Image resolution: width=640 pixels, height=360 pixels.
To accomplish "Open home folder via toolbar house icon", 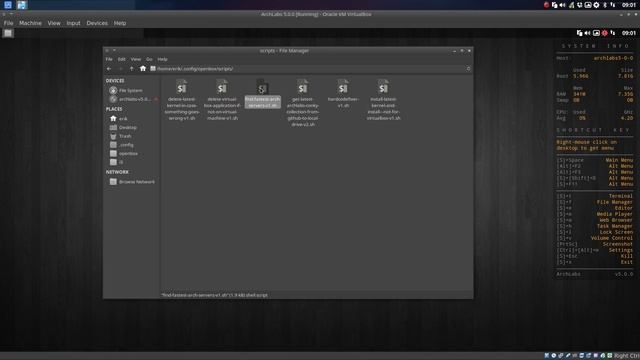I will [x=142, y=69].
